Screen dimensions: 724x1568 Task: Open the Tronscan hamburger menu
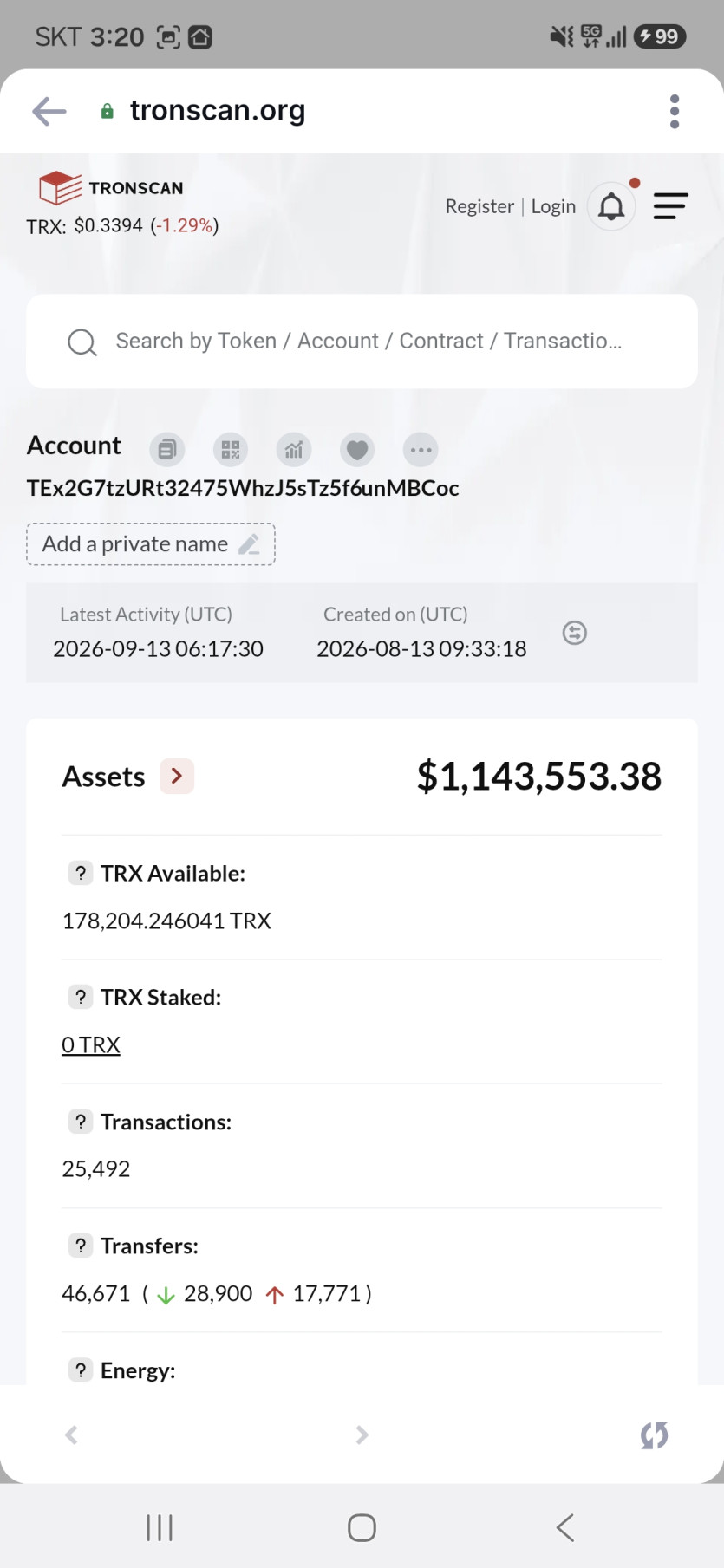pos(671,206)
